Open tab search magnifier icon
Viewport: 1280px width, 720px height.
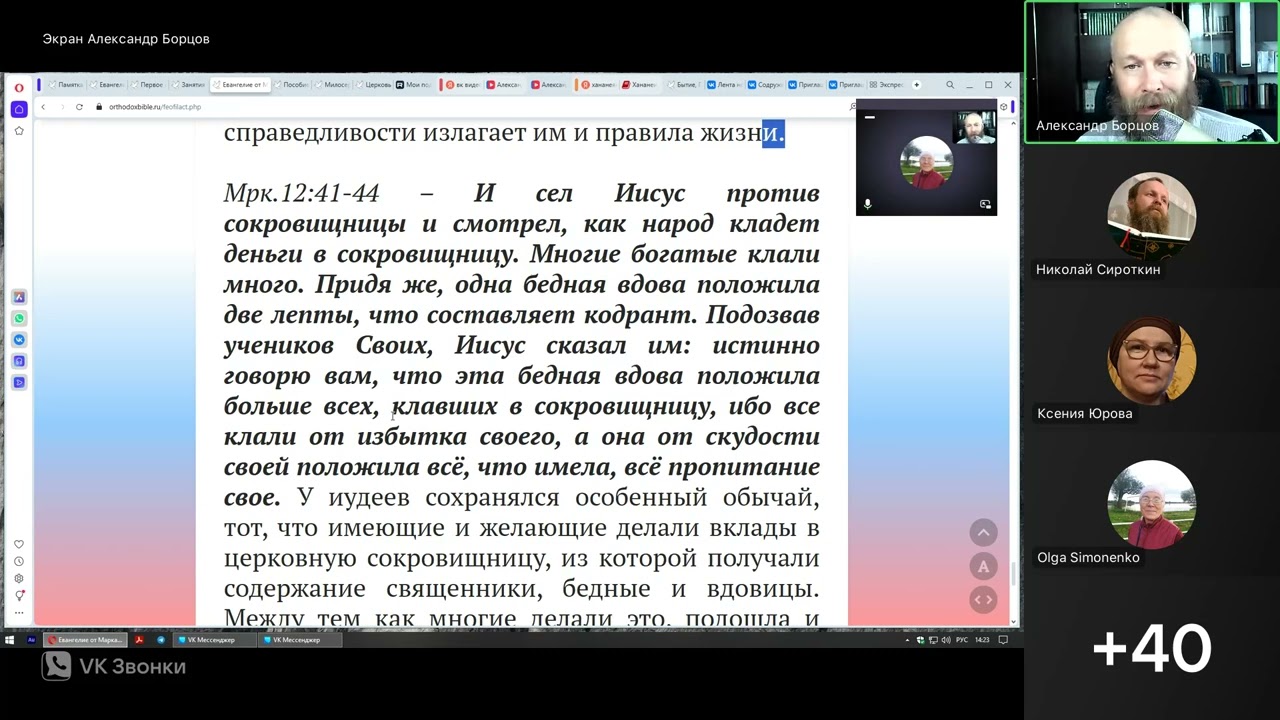950,85
